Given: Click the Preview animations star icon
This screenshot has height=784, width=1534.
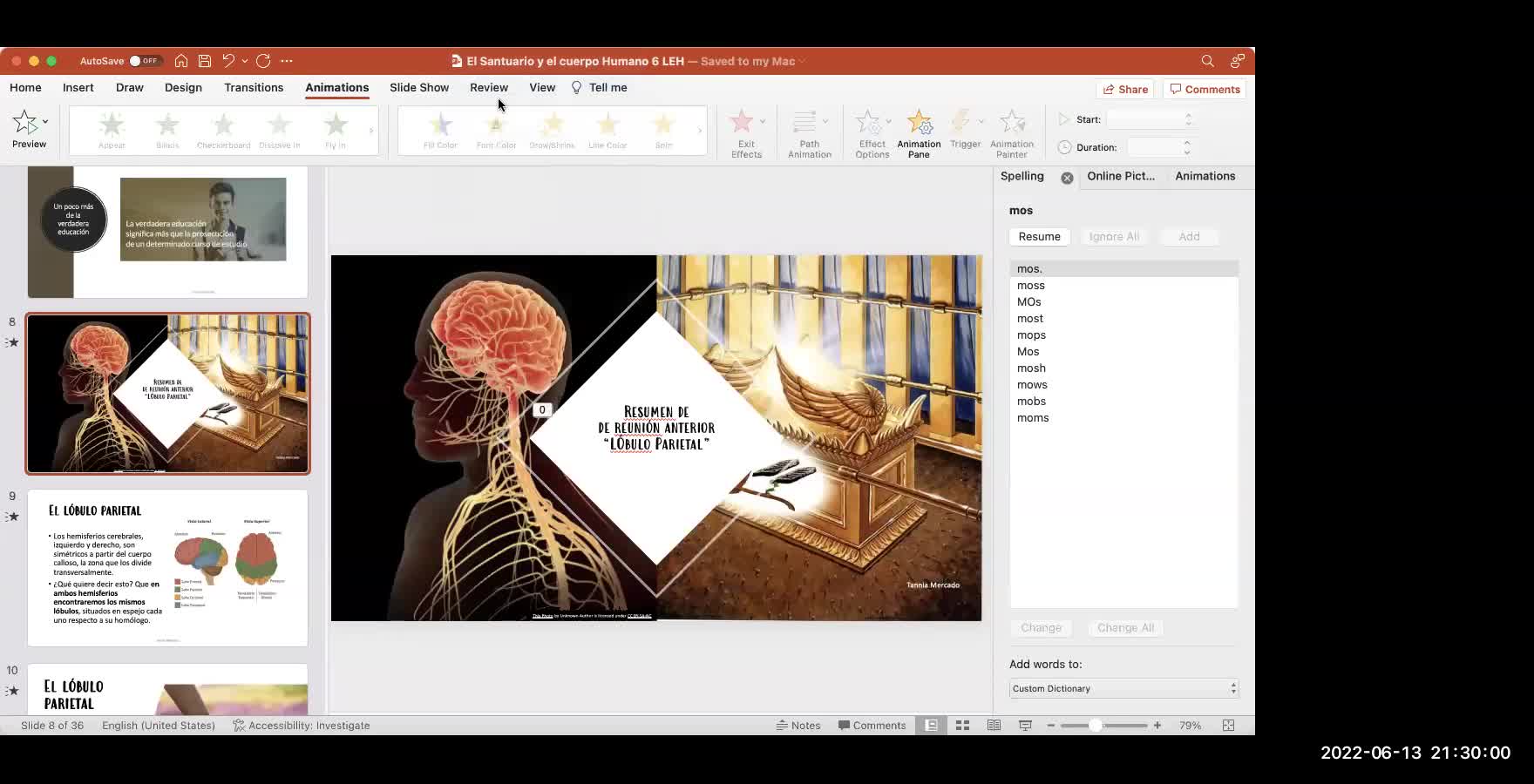Looking at the screenshot, I should point(25,123).
